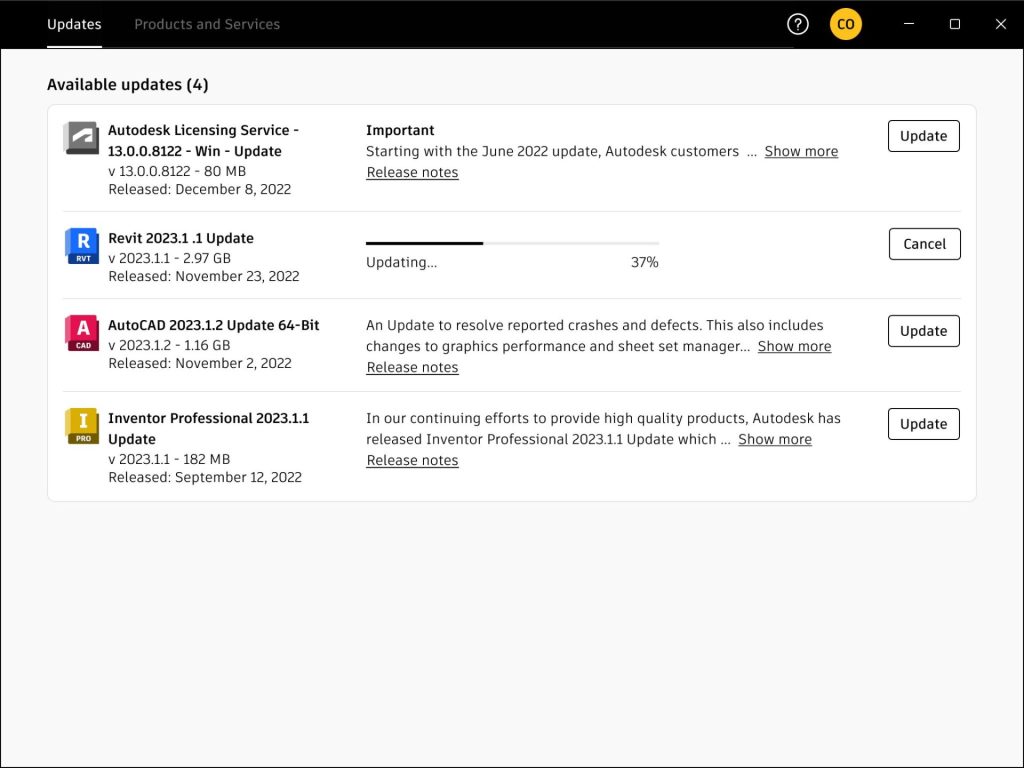
Task: Click the Released: December 8, 2022 text
Action: click(199, 189)
